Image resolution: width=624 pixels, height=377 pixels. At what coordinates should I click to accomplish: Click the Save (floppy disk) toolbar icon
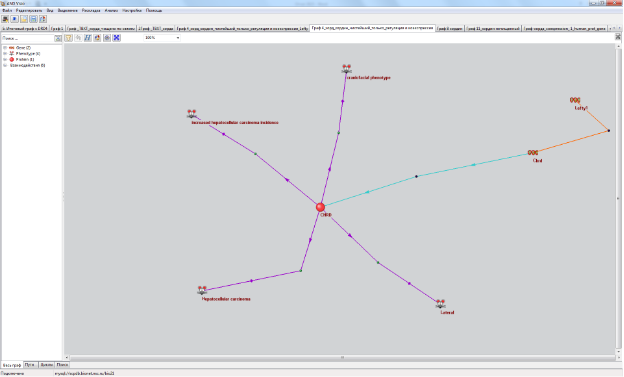pos(33,19)
